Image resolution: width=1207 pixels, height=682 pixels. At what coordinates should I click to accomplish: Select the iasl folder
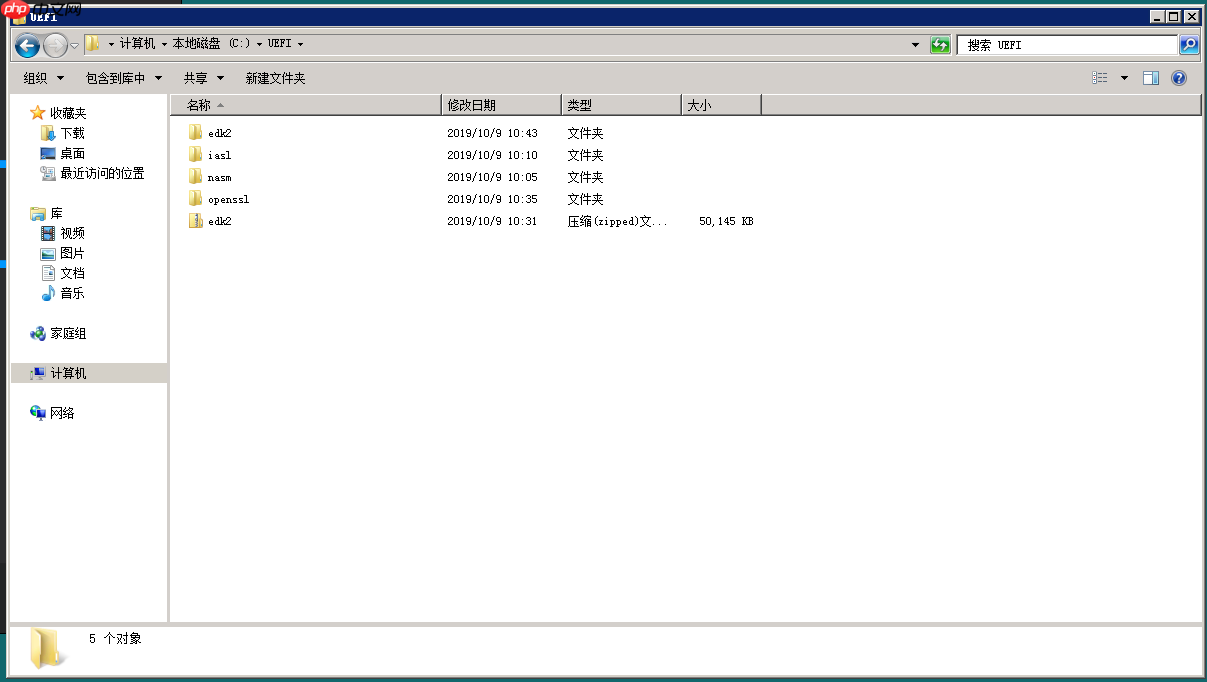tap(217, 154)
